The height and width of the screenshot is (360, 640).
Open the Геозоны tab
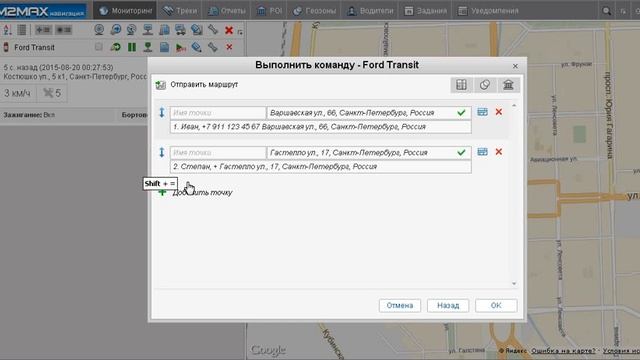(x=315, y=11)
